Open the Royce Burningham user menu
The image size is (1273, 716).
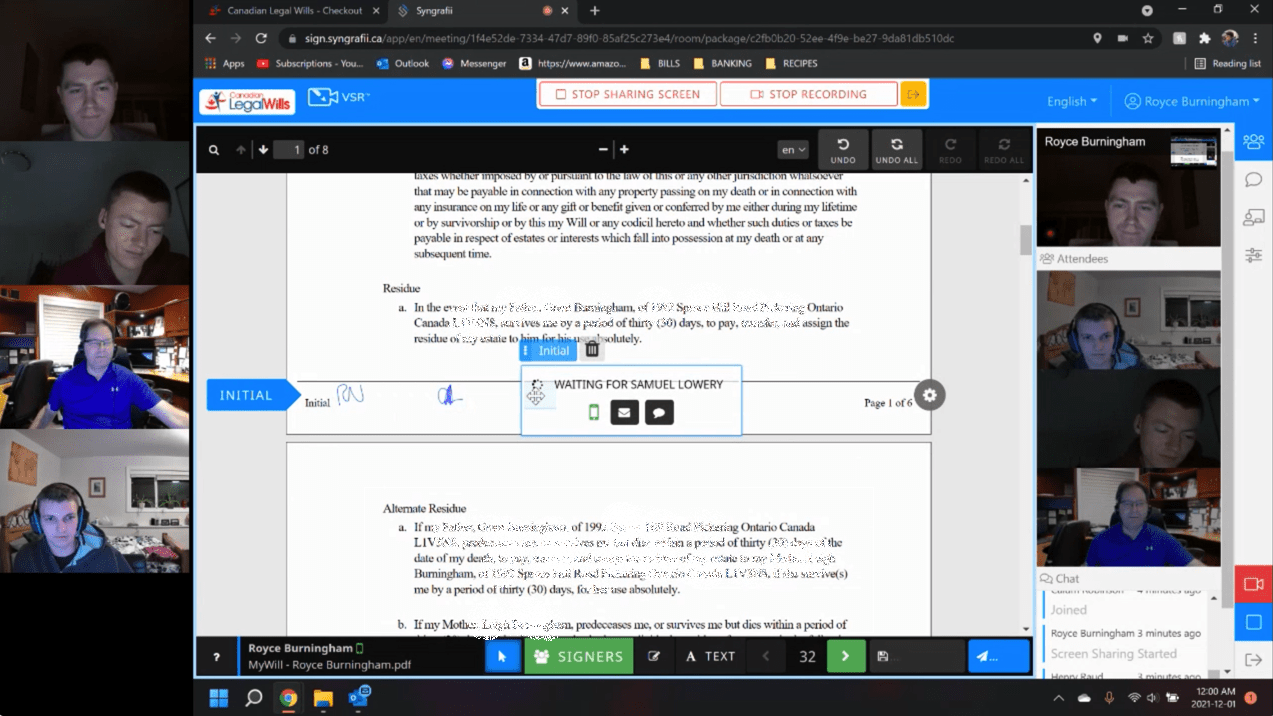[1192, 101]
